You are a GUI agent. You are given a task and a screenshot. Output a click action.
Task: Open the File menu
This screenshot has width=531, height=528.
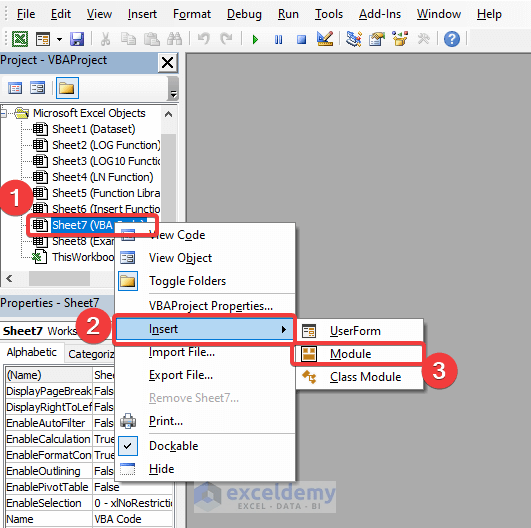26,14
